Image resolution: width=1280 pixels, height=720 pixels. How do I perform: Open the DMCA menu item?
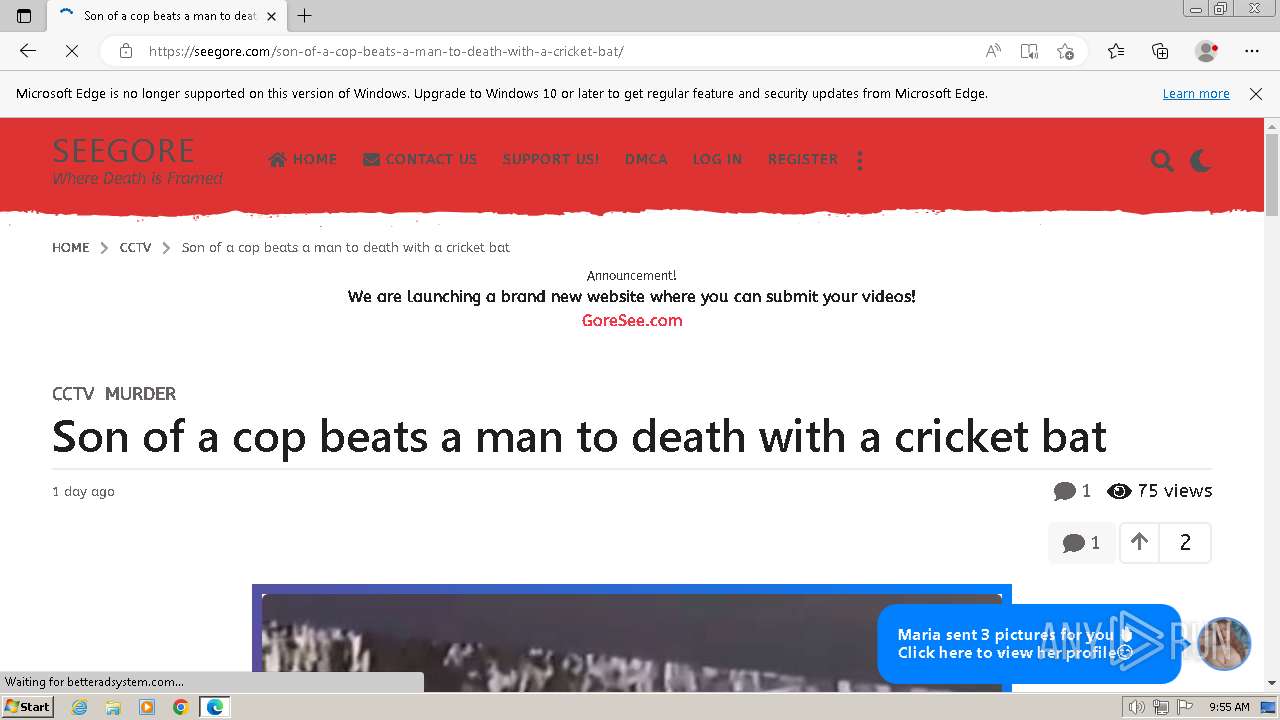coord(646,159)
